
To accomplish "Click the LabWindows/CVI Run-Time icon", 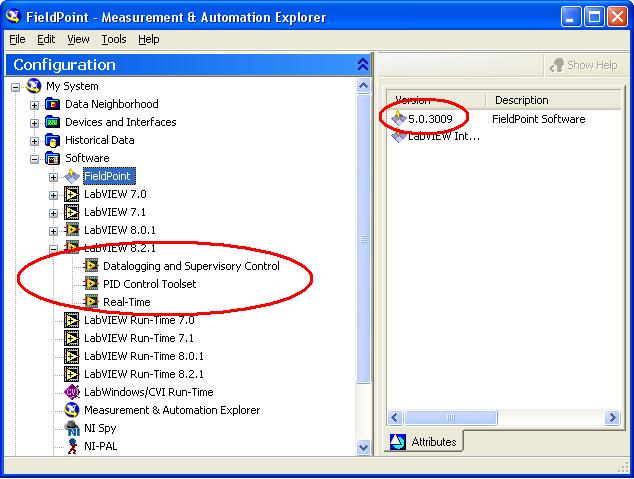I will coord(72,392).
